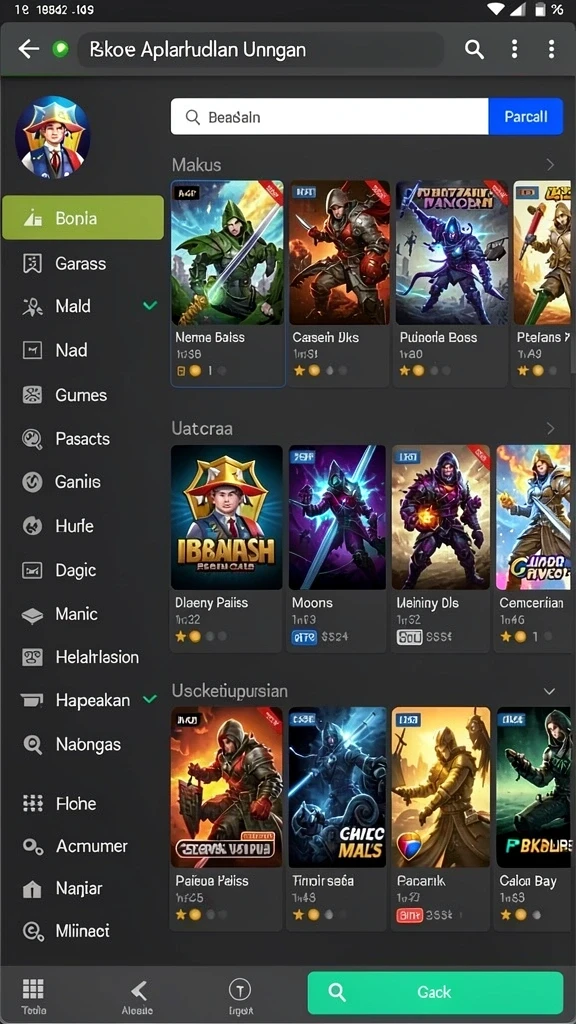This screenshot has width=576, height=1024.
Task: Tap the battery icon in the status bar
Action: (x=539, y=9)
